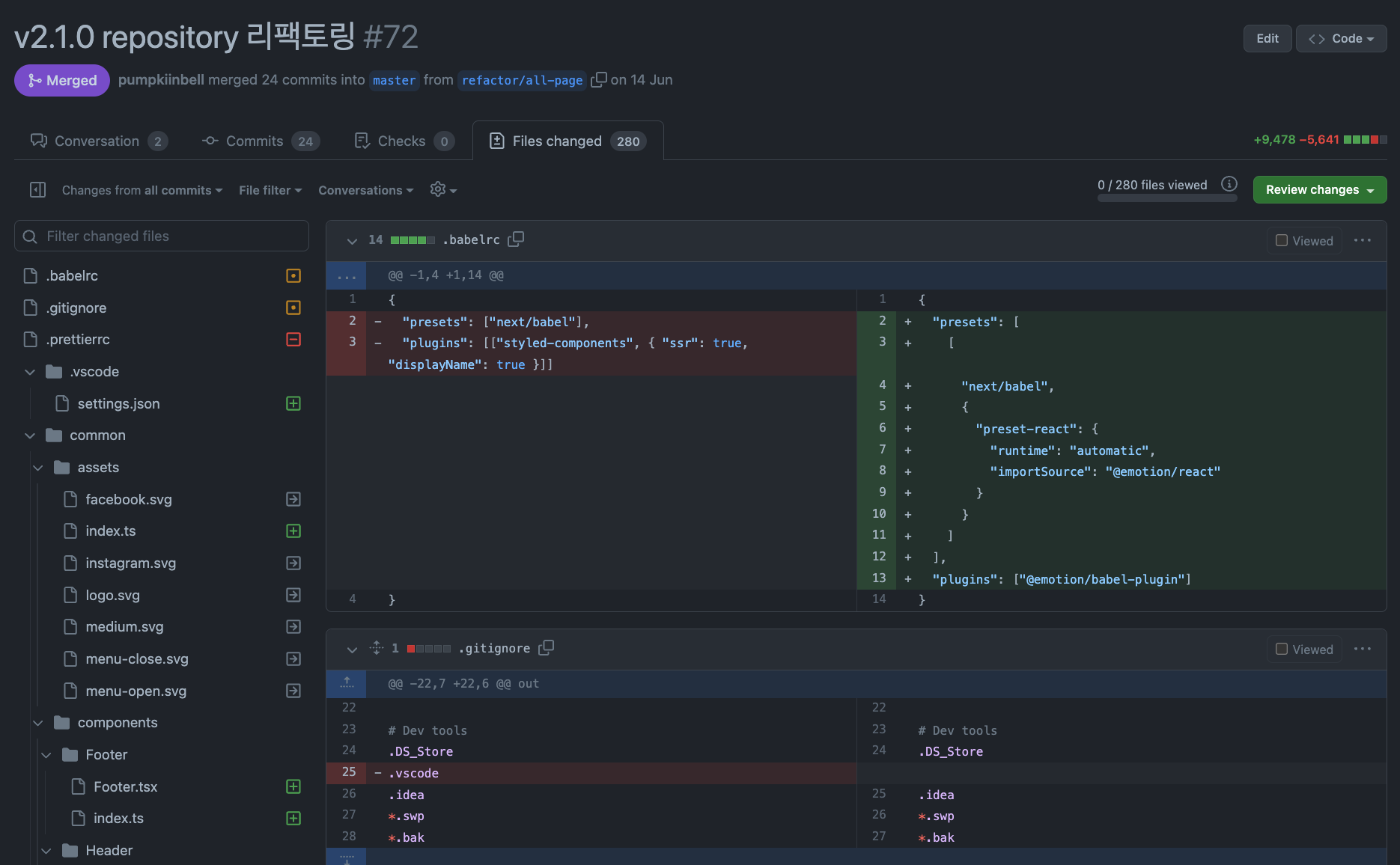This screenshot has height=865, width=1400.
Task: Open the master branch link
Action: (394, 80)
